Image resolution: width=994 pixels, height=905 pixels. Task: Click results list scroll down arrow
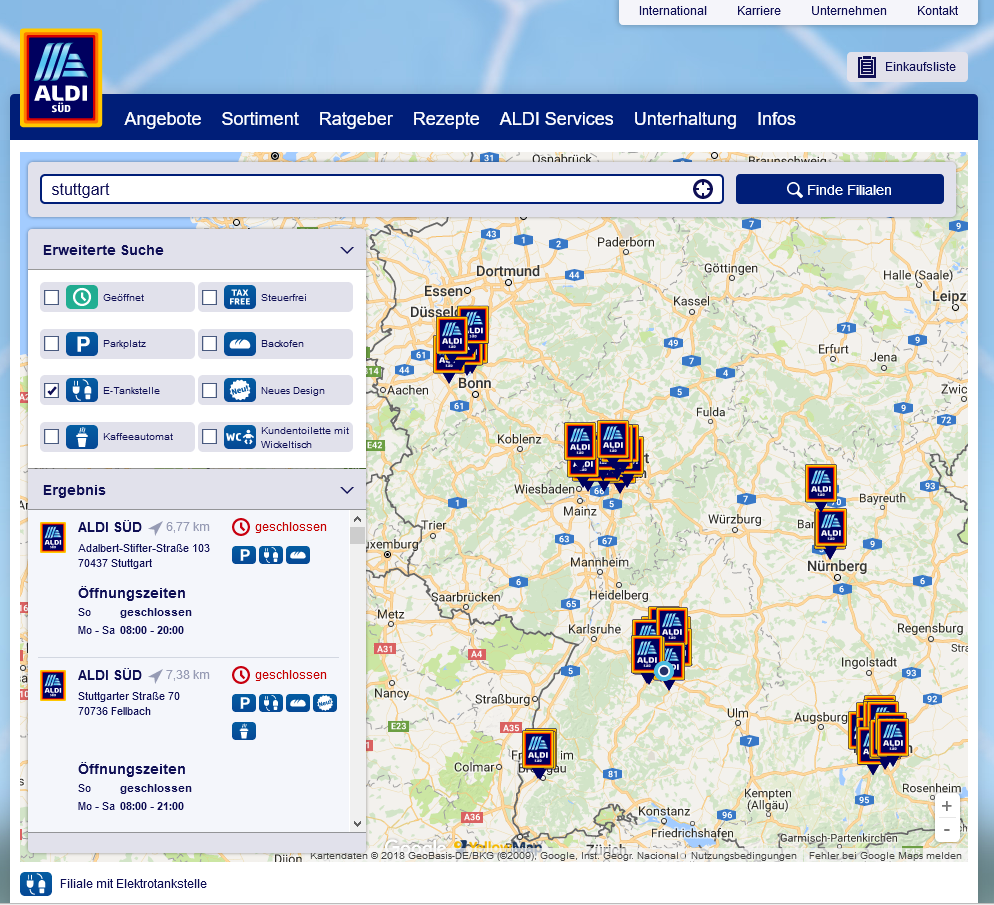click(x=357, y=824)
